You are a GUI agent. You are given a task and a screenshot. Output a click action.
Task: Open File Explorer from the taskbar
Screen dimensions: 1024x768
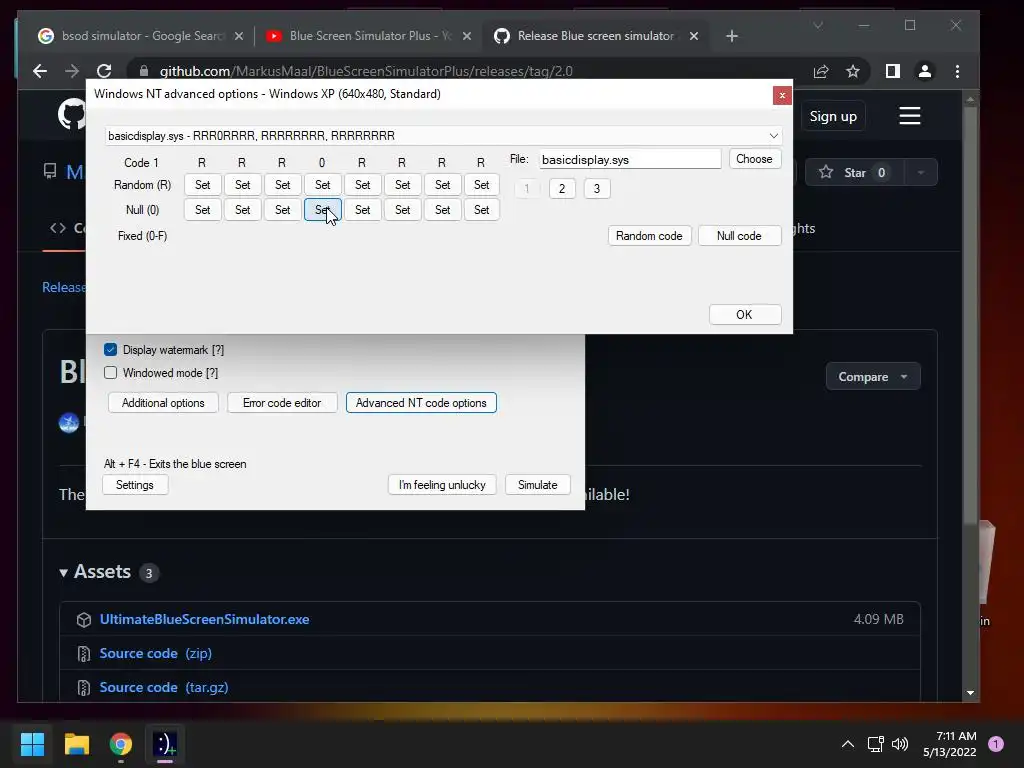tap(76, 744)
